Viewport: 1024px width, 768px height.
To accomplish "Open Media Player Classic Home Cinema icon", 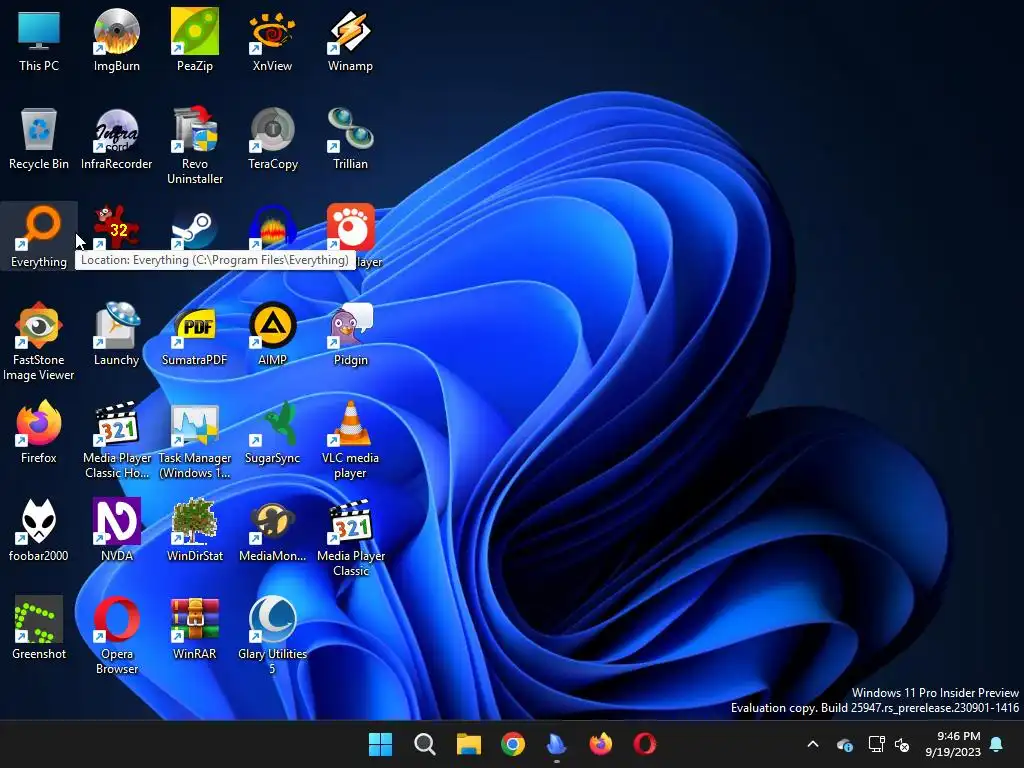I will pyautogui.click(x=117, y=440).
